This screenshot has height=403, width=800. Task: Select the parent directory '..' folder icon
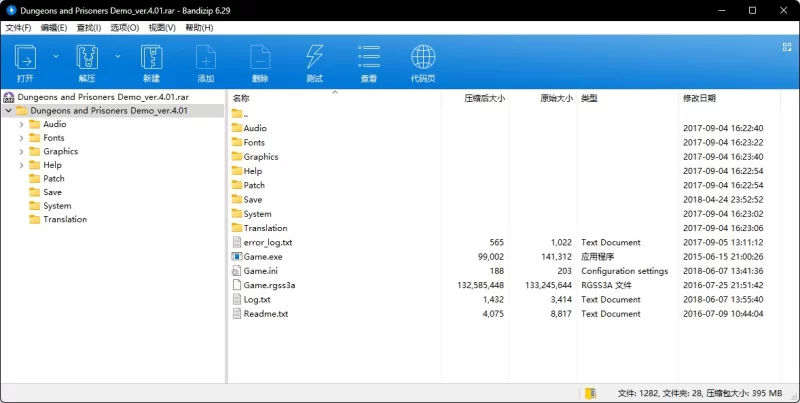[237, 113]
